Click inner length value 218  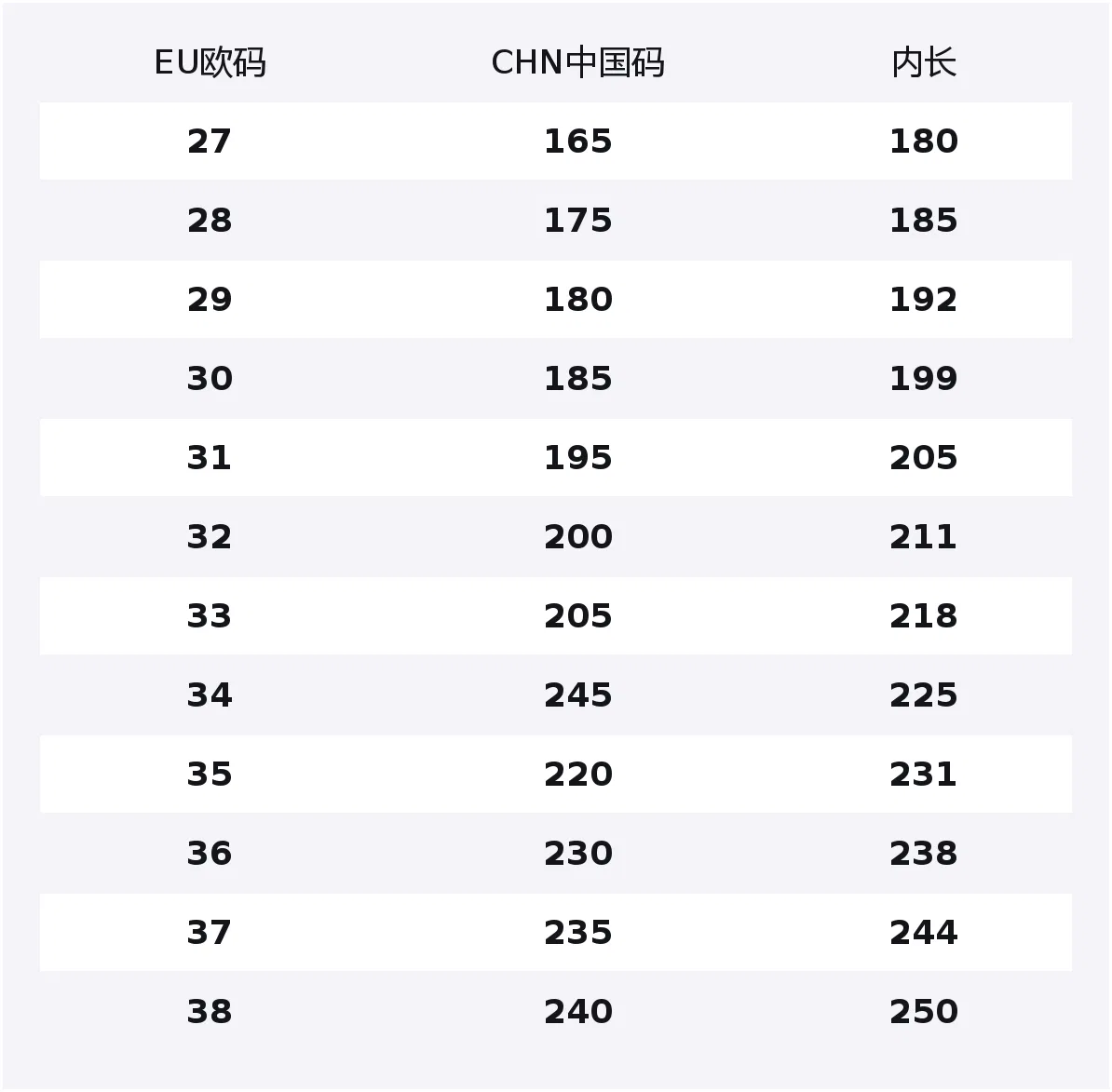click(924, 615)
